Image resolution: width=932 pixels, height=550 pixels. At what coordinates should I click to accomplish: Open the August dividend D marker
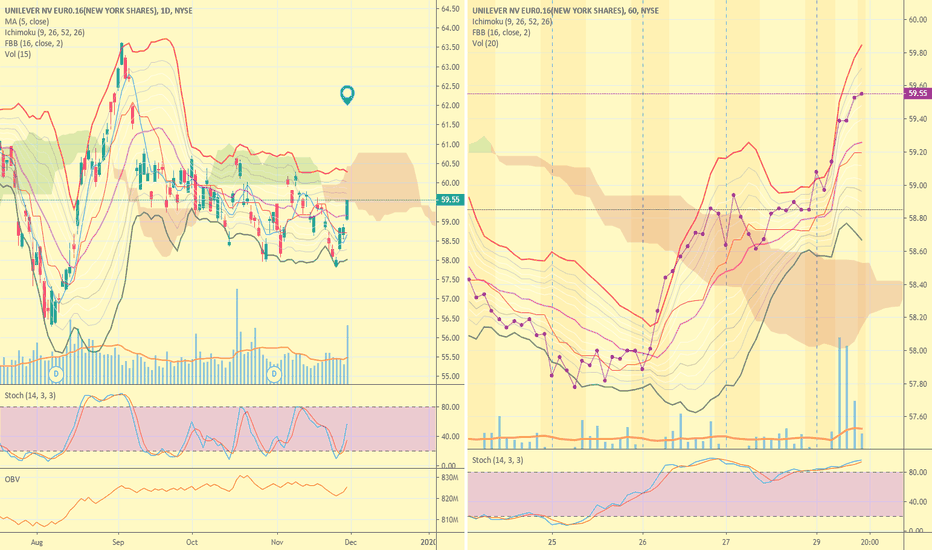pyautogui.click(x=56, y=374)
